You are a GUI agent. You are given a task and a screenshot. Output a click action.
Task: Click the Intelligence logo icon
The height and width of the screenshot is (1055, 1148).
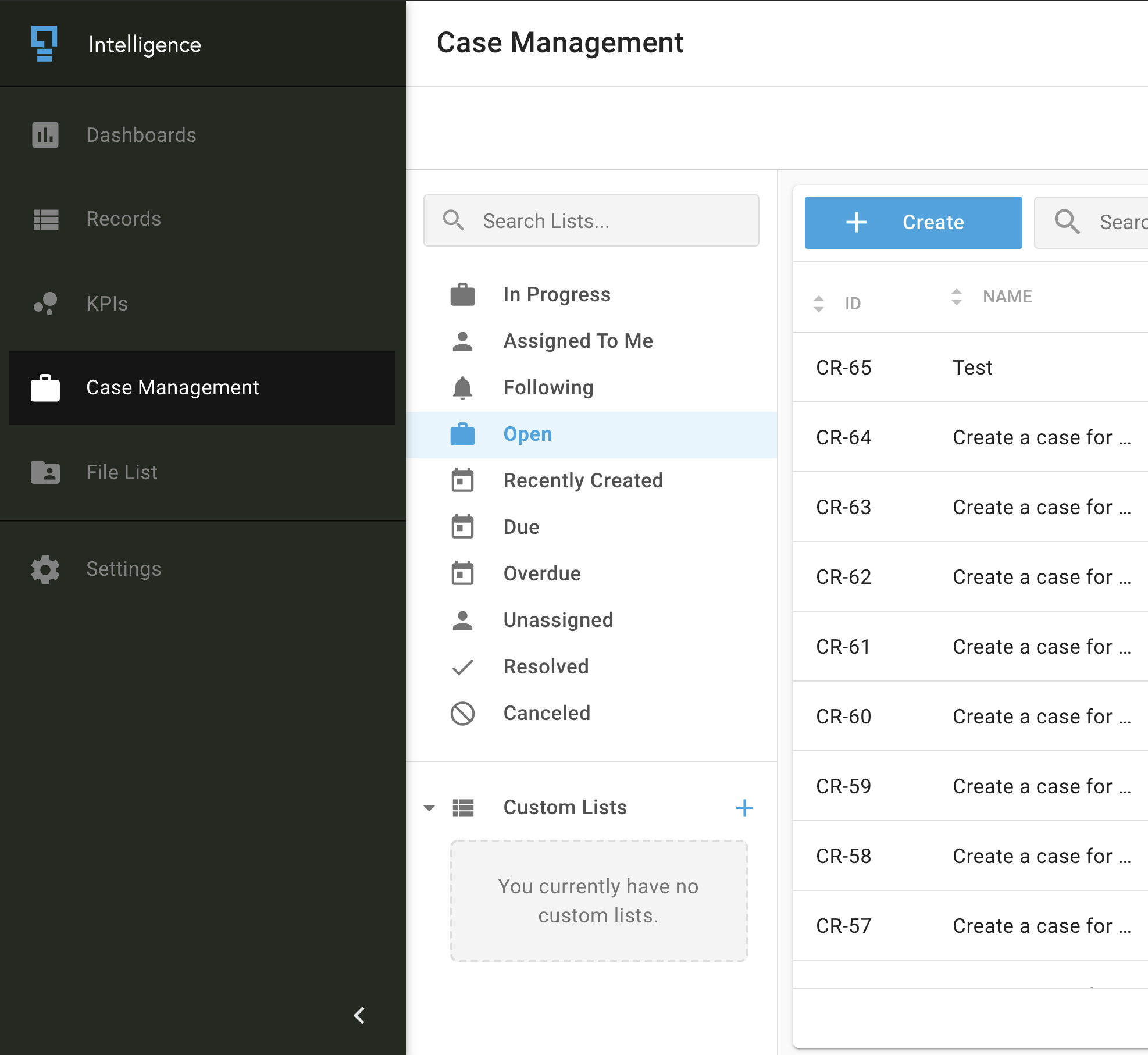(44, 44)
